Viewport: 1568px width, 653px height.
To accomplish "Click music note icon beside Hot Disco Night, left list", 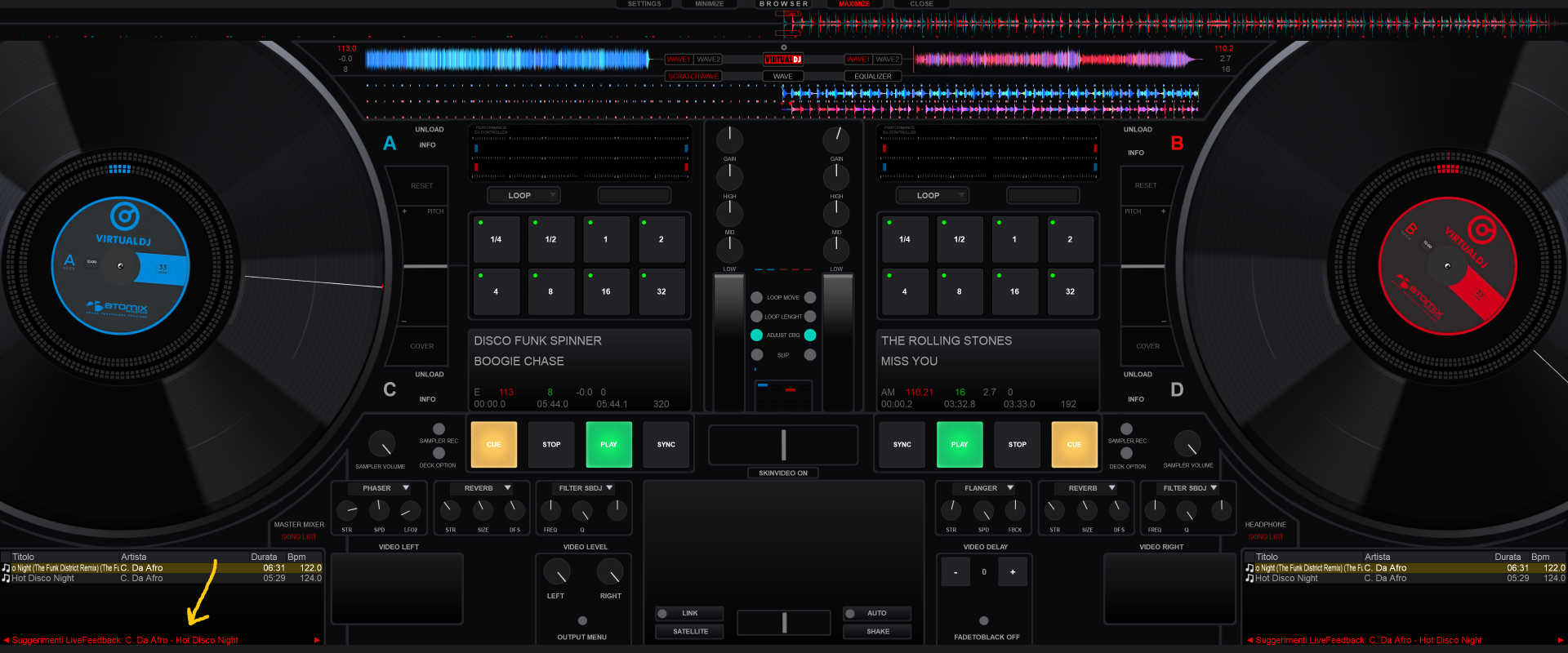I will [6, 578].
